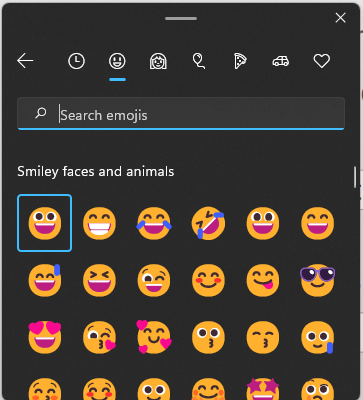Open the recently used clock tab

pos(76,61)
